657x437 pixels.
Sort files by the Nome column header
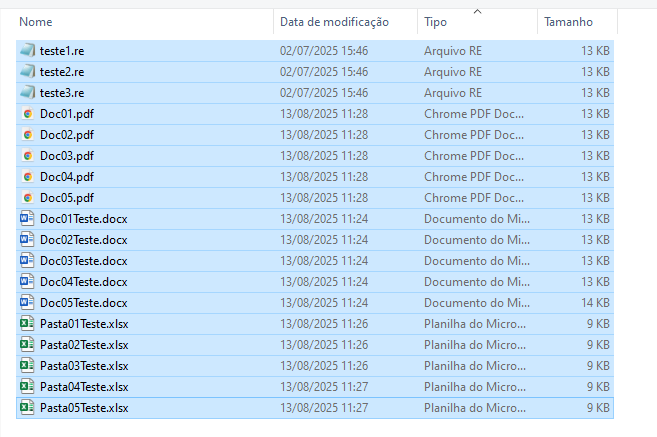36,22
